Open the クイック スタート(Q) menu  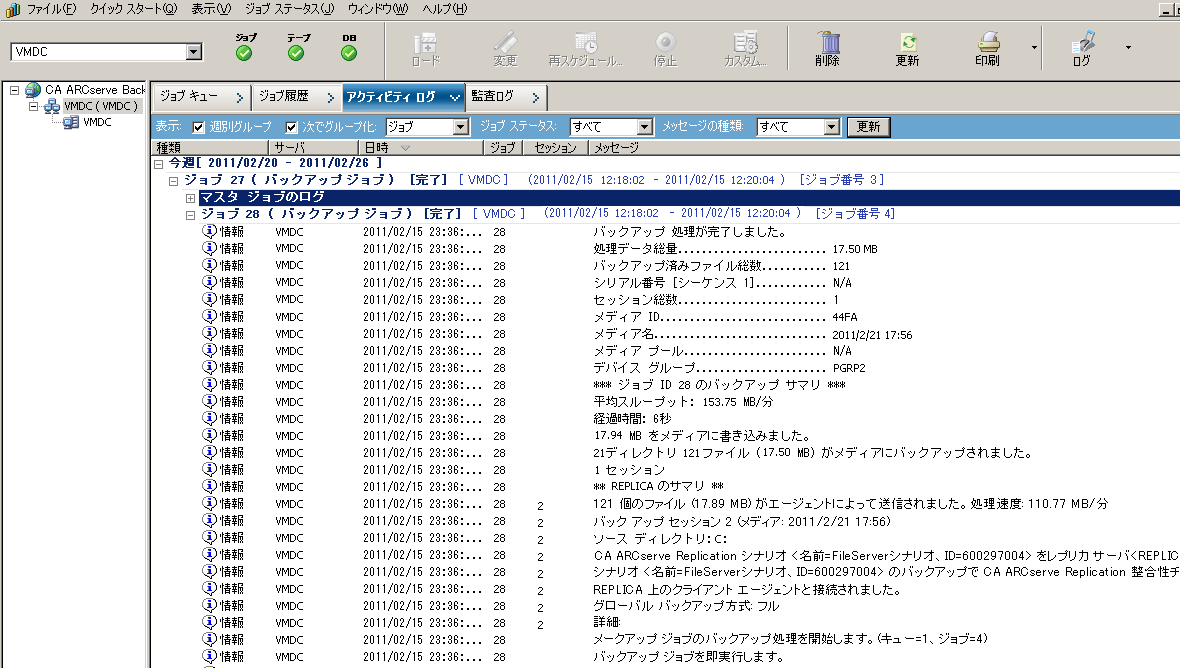(x=133, y=9)
